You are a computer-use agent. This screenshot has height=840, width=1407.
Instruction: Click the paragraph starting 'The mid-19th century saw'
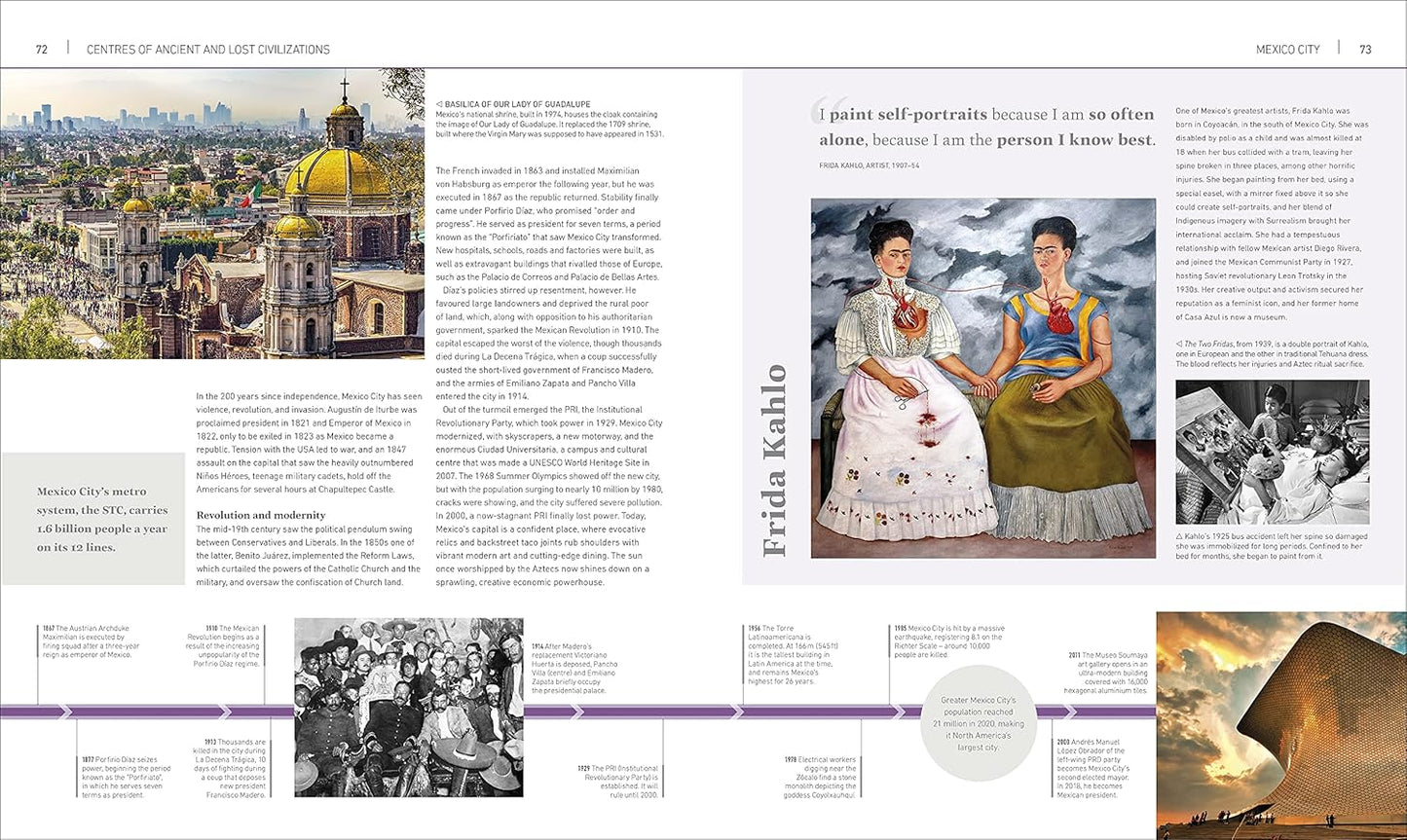point(310,555)
